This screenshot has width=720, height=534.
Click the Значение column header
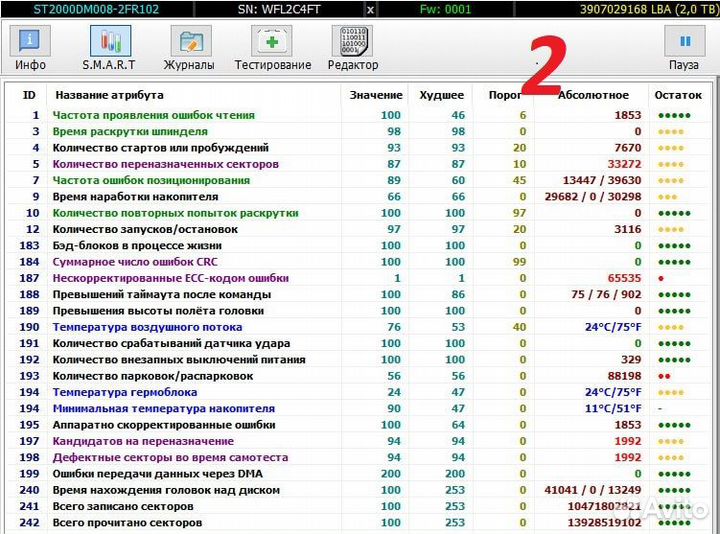point(376,95)
